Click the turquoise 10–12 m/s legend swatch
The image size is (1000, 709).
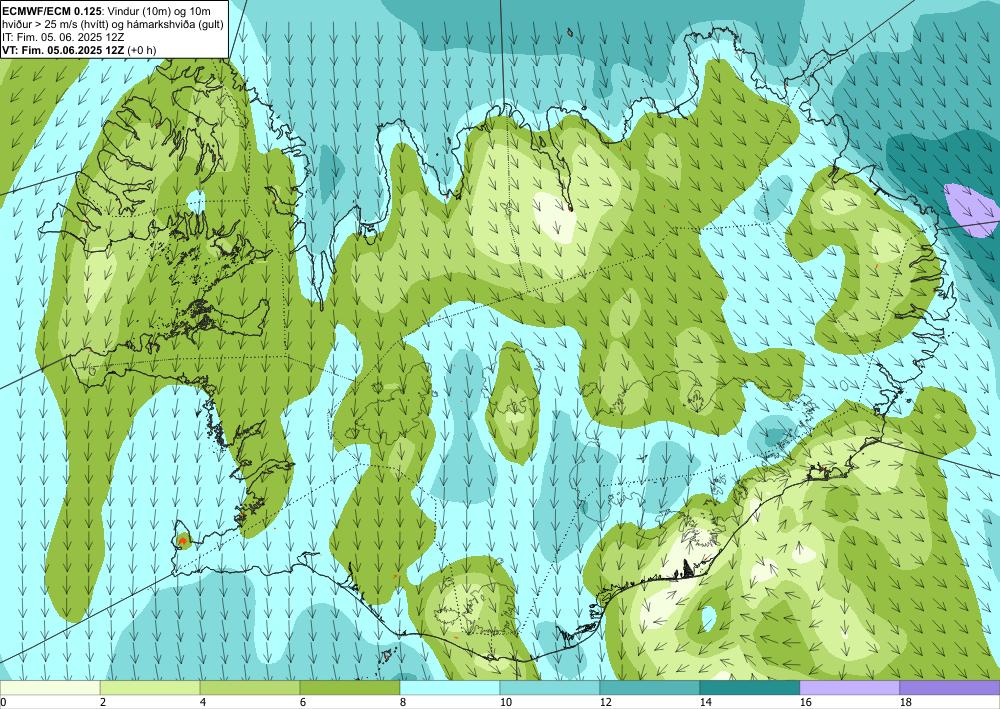pos(550,687)
